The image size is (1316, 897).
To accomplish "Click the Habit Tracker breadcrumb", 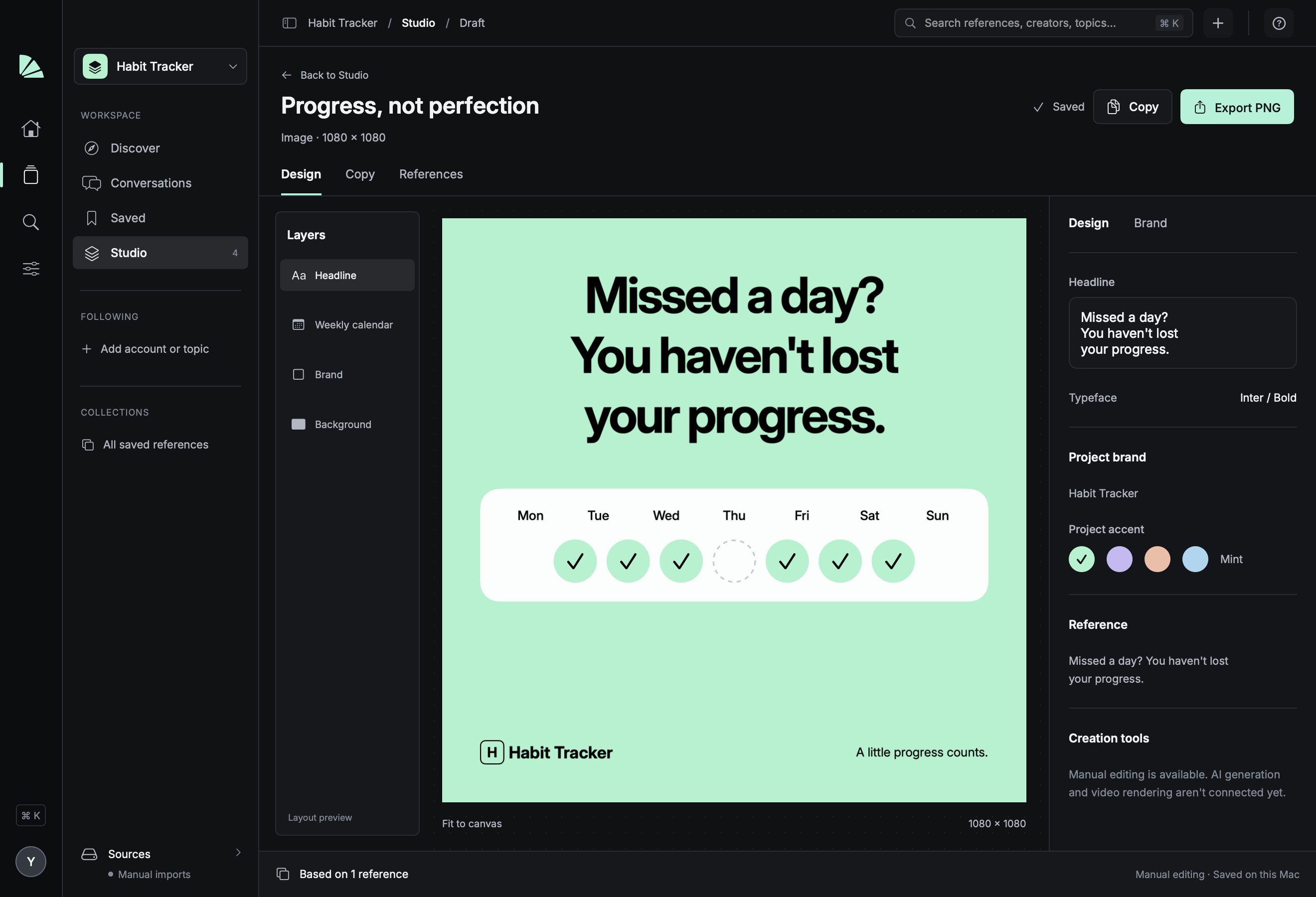I will pos(342,23).
